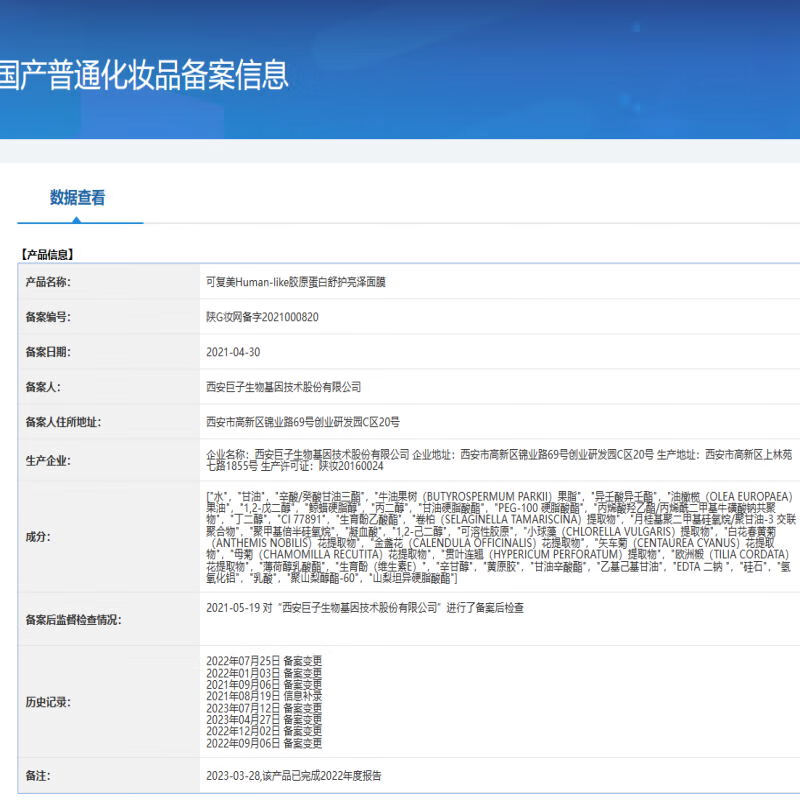
Task: Click the filing number 陕G妆网备字2021000820
Action: (x=262, y=318)
